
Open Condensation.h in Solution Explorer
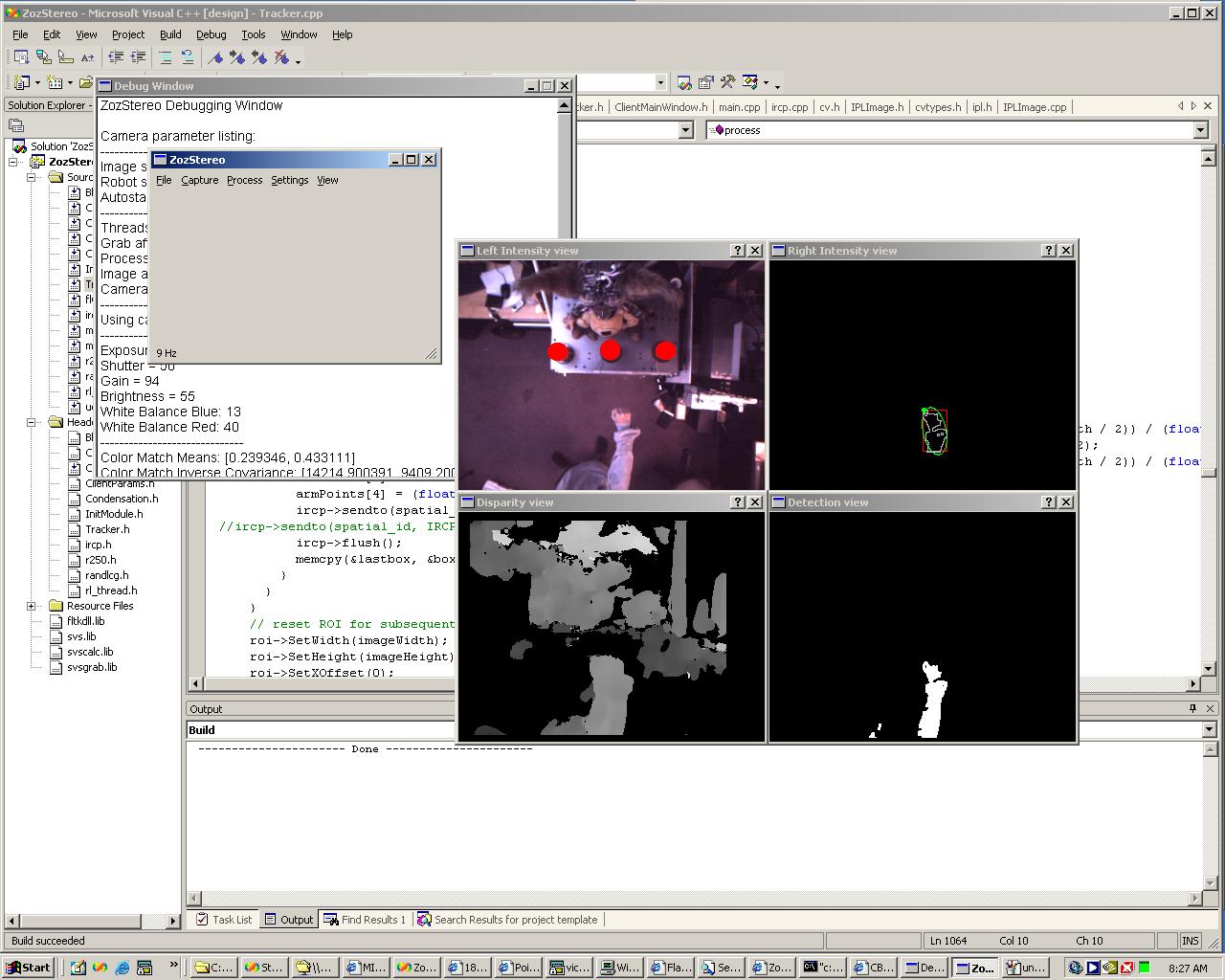[122, 499]
